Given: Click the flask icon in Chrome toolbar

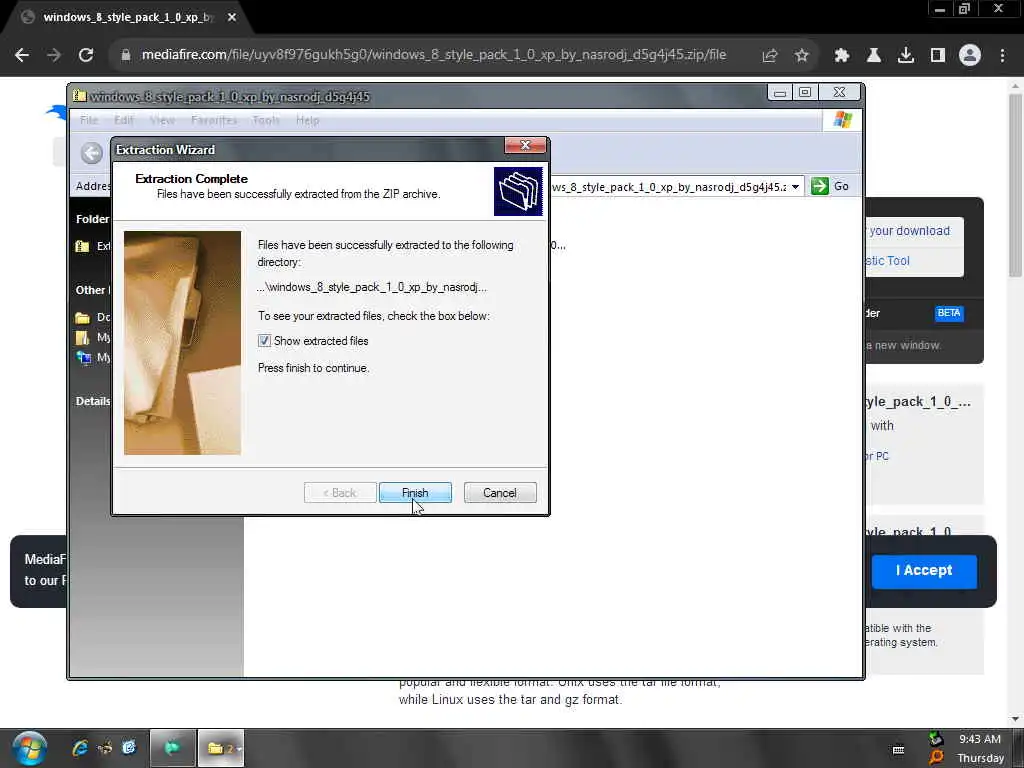Looking at the screenshot, I should pos(874,56).
